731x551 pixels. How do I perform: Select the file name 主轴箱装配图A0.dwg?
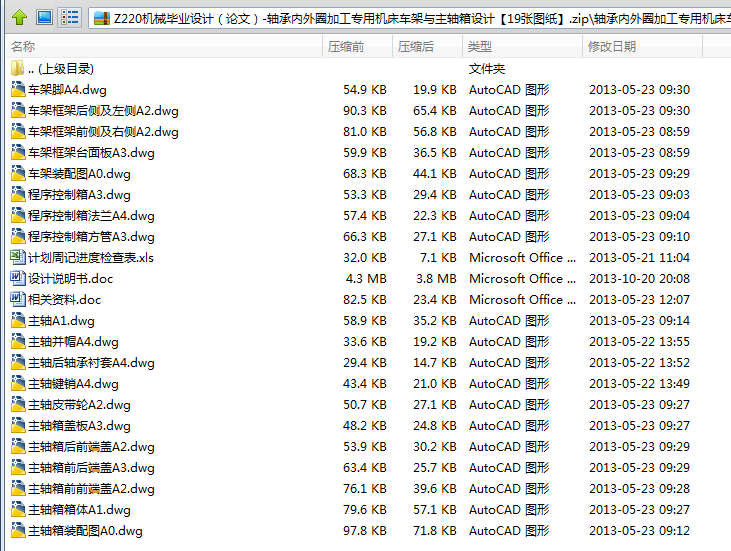(x=85, y=530)
